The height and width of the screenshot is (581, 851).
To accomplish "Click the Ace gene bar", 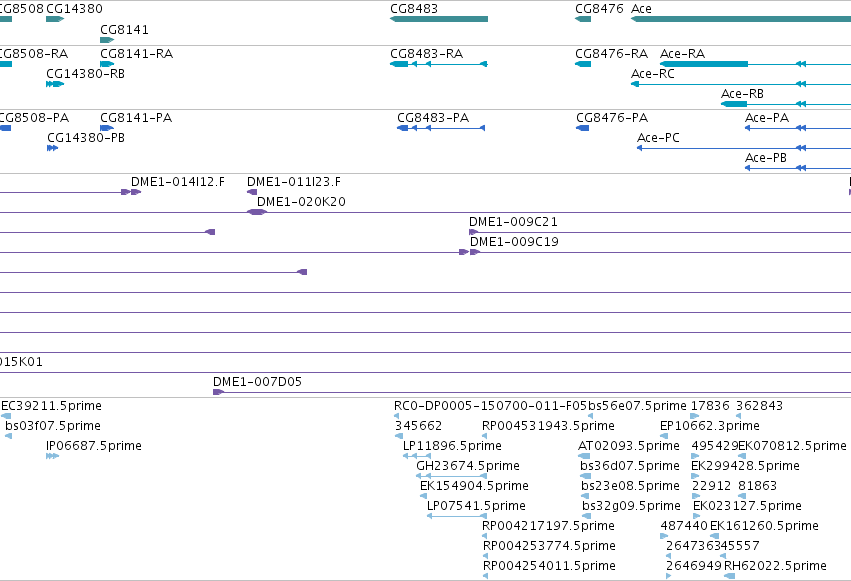I will pos(741,19).
